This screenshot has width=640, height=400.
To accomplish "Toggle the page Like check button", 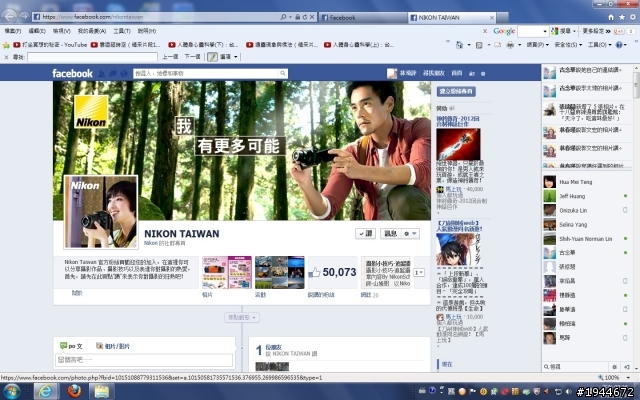I will 365,233.
